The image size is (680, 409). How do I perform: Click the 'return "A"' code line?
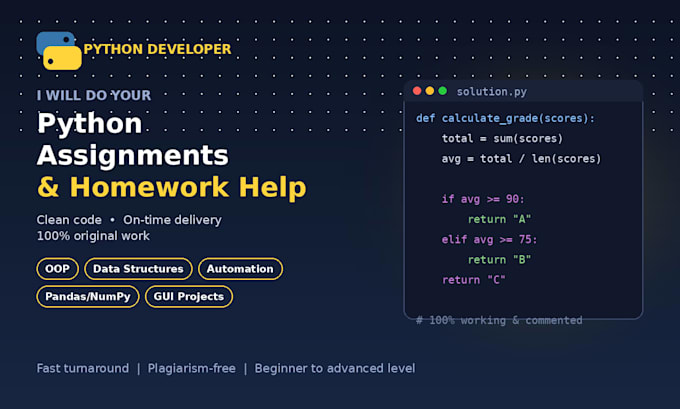click(x=499, y=219)
